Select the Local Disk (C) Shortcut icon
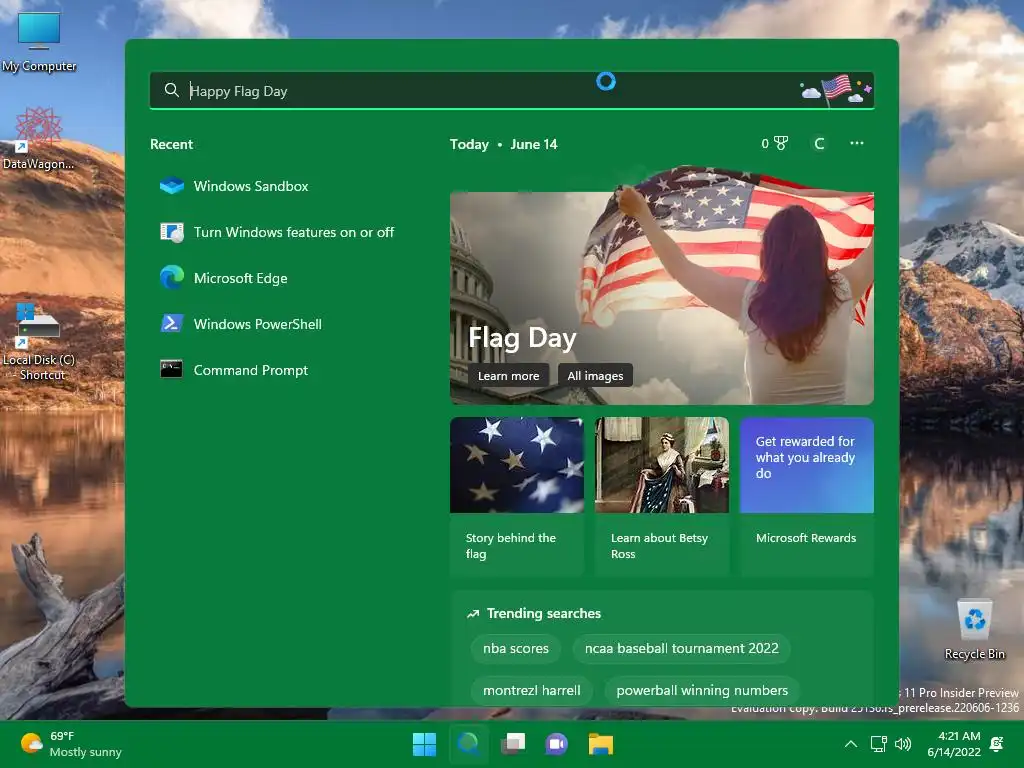1024x768 pixels. [x=39, y=342]
